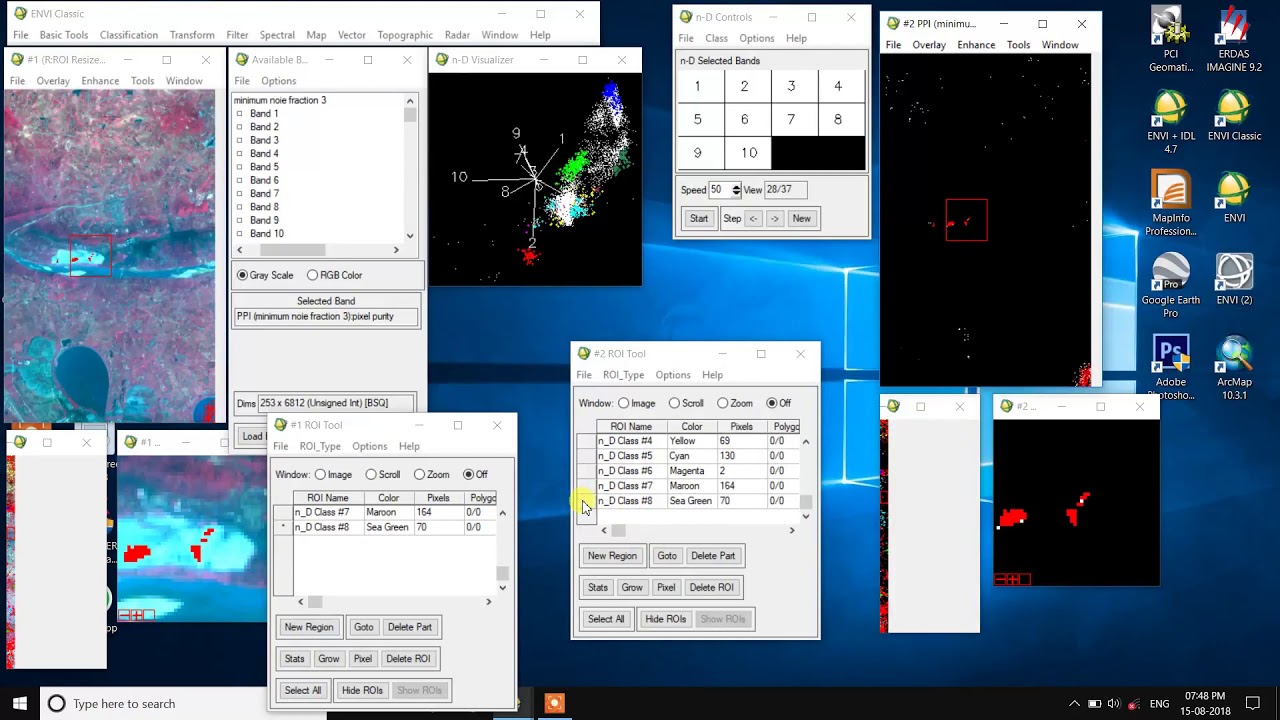
Task: Click Delete ROI in #2 ROI Tool
Action: tap(711, 587)
